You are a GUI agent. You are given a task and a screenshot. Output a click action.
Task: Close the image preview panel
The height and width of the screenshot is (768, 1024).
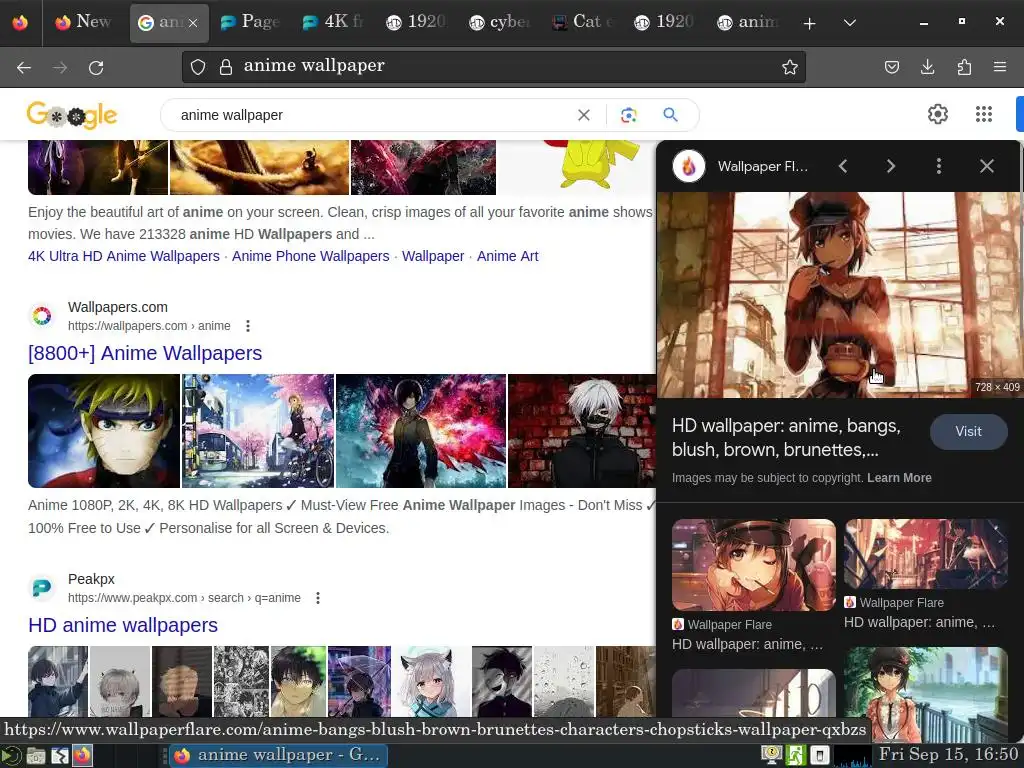[987, 166]
